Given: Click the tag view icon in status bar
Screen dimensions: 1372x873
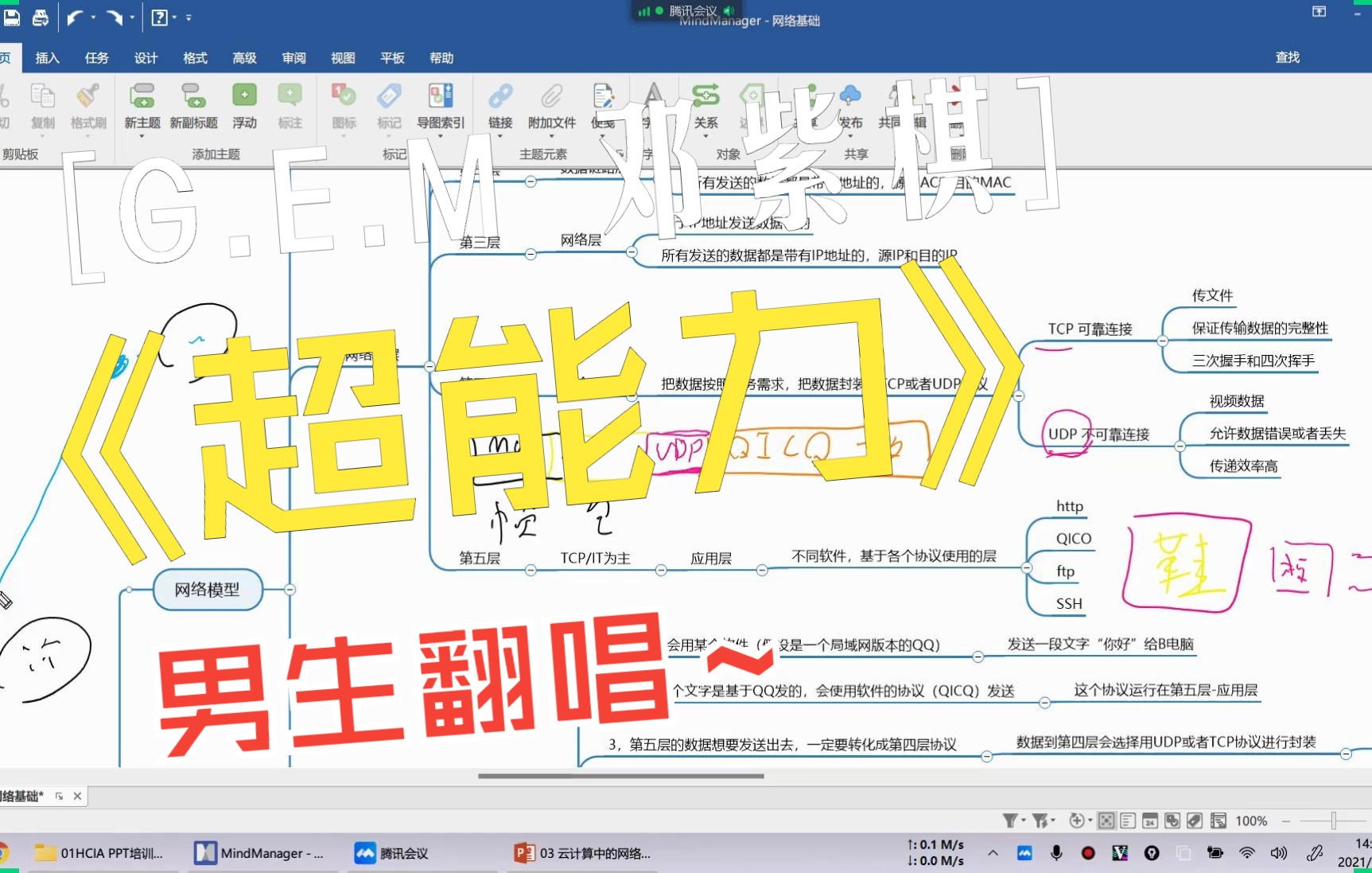Looking at the screenshot, I should click(1195, 820).
